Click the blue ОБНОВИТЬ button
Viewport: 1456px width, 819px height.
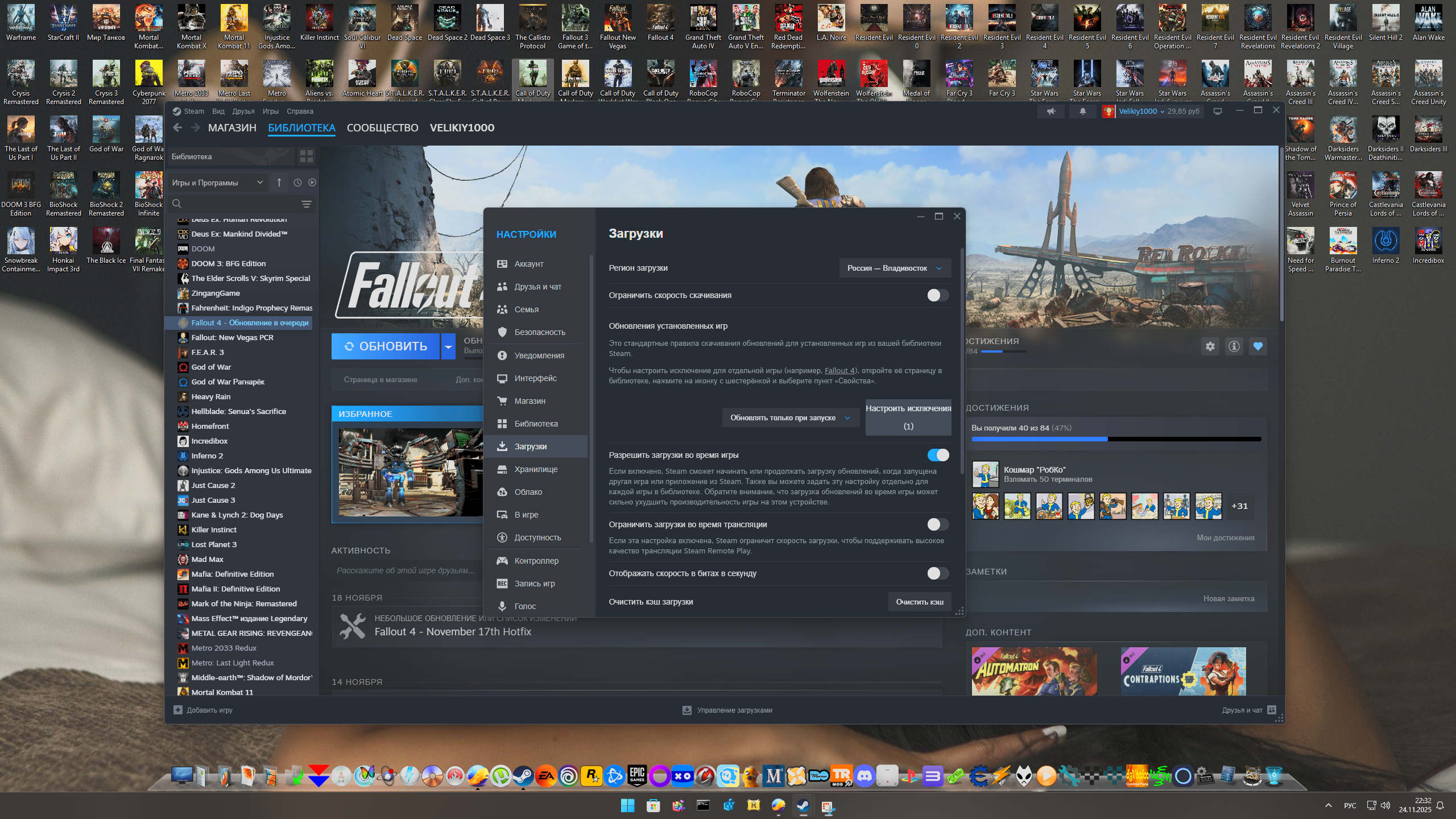tap(386, 346)
